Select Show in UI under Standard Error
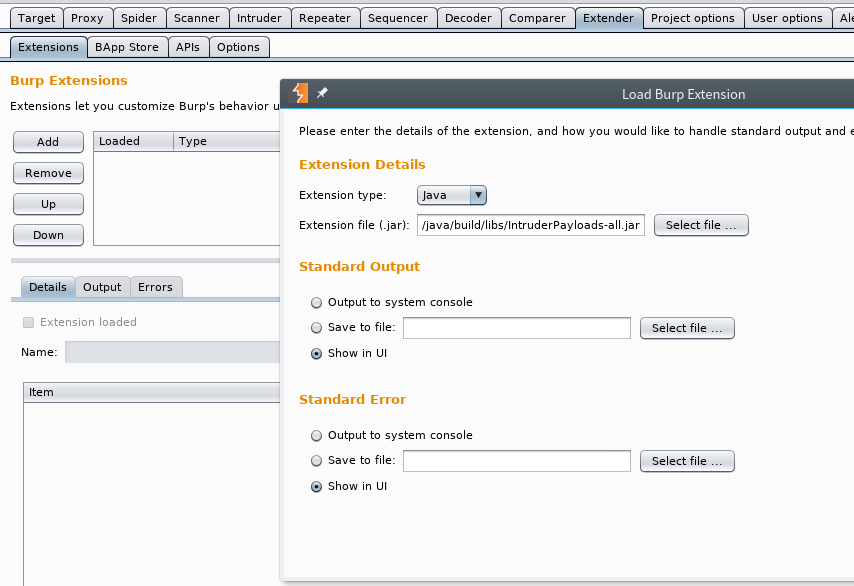 click(317, 486)
